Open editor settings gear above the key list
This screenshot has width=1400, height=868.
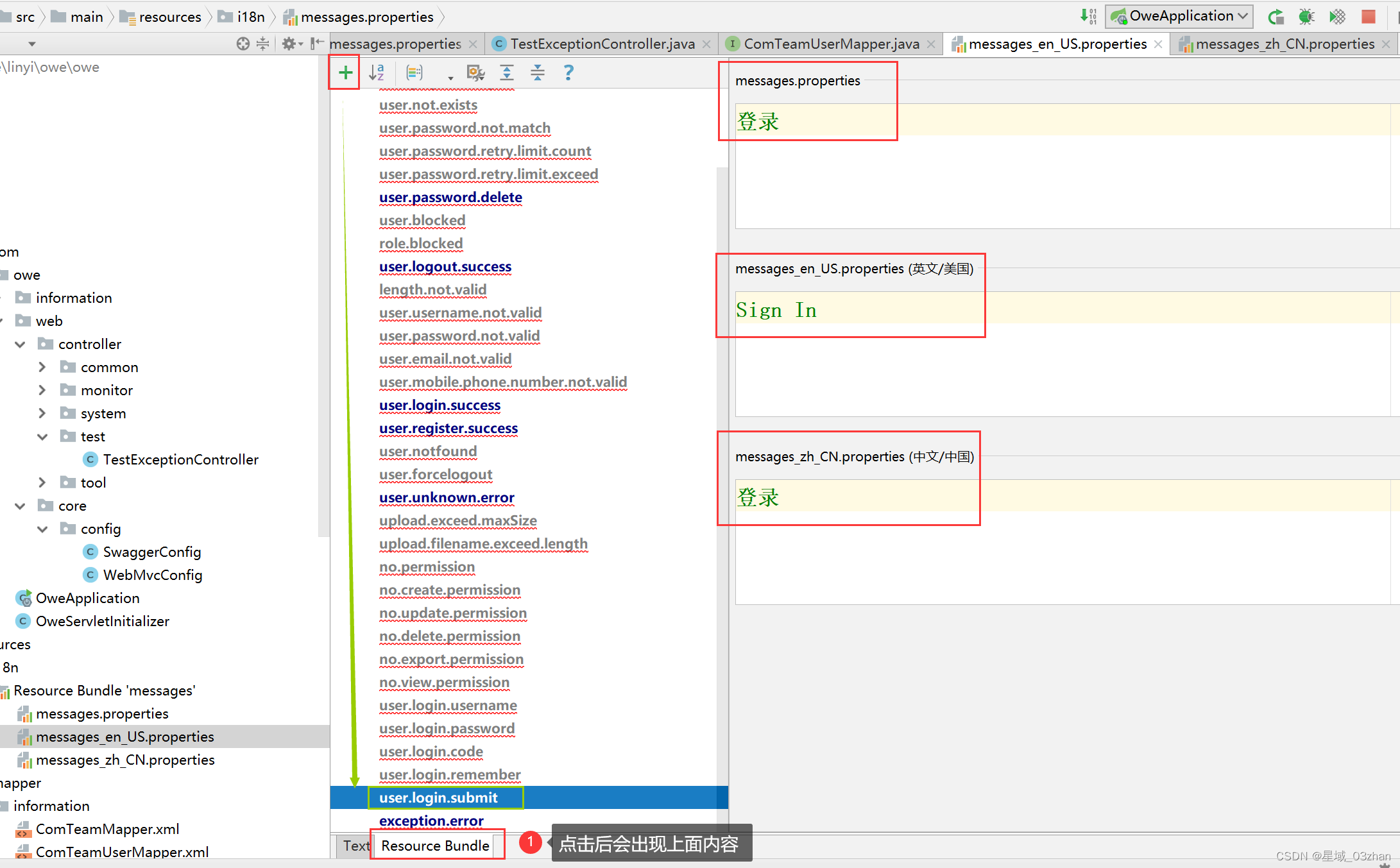point(289,43)
